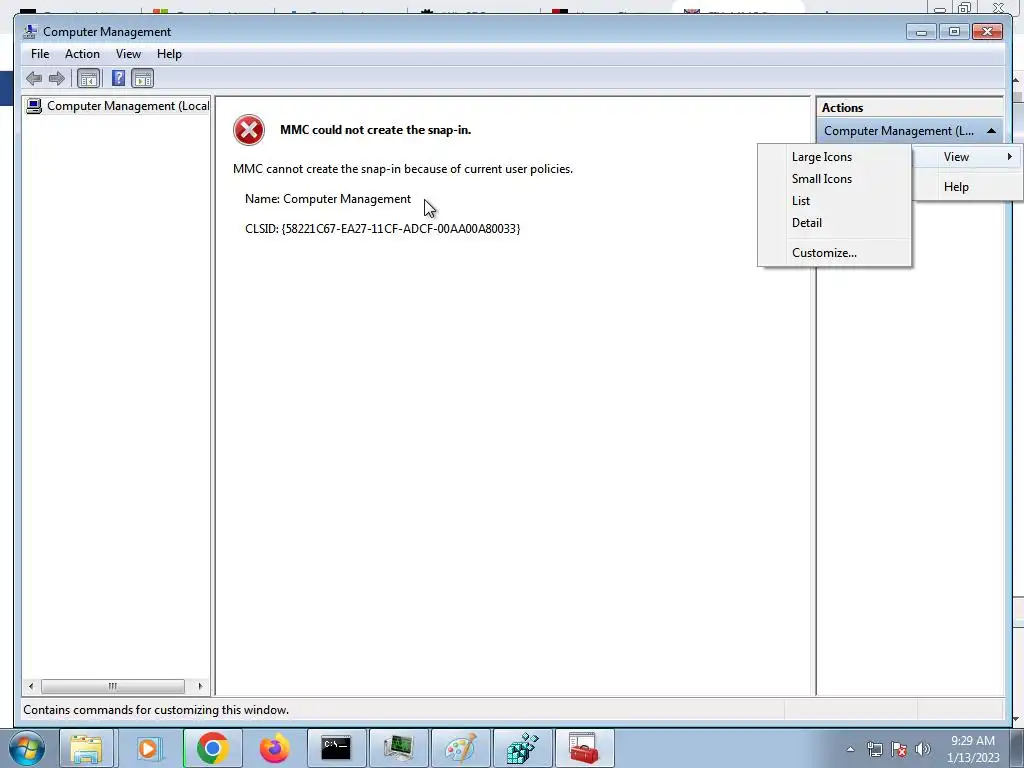
Task: Open the Action Center flag tray icon
Action: [899, 749]
